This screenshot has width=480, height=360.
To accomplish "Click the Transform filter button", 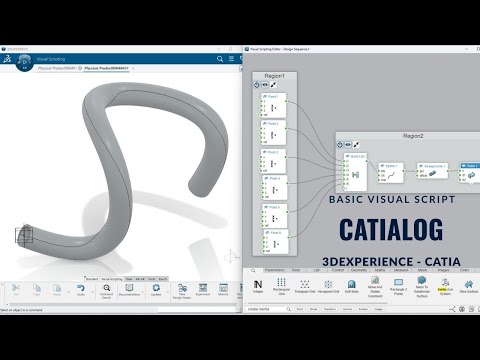I will point(330,309).
